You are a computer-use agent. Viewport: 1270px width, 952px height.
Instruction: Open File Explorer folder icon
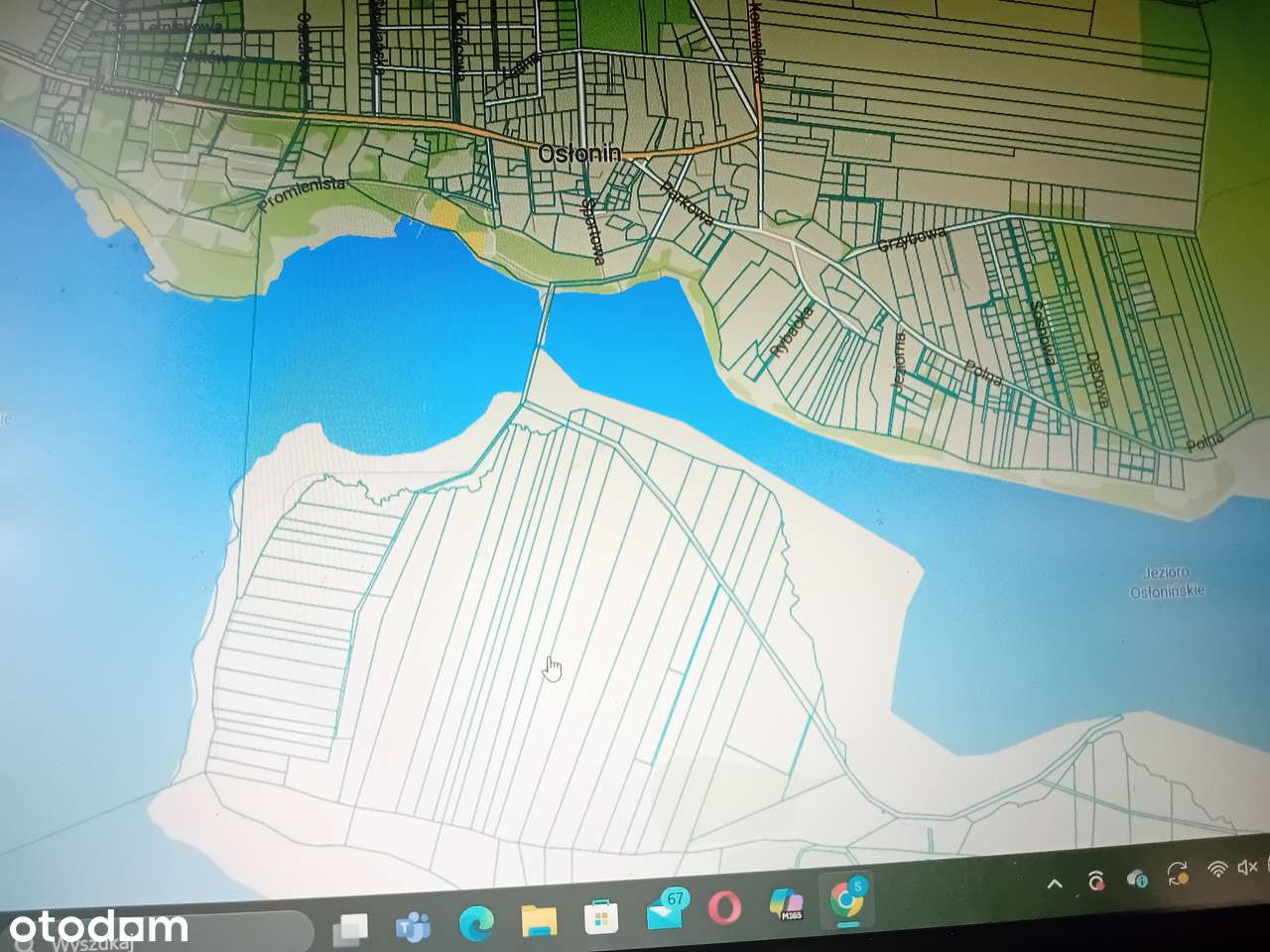pyautogui.click(x=539, y=921)
